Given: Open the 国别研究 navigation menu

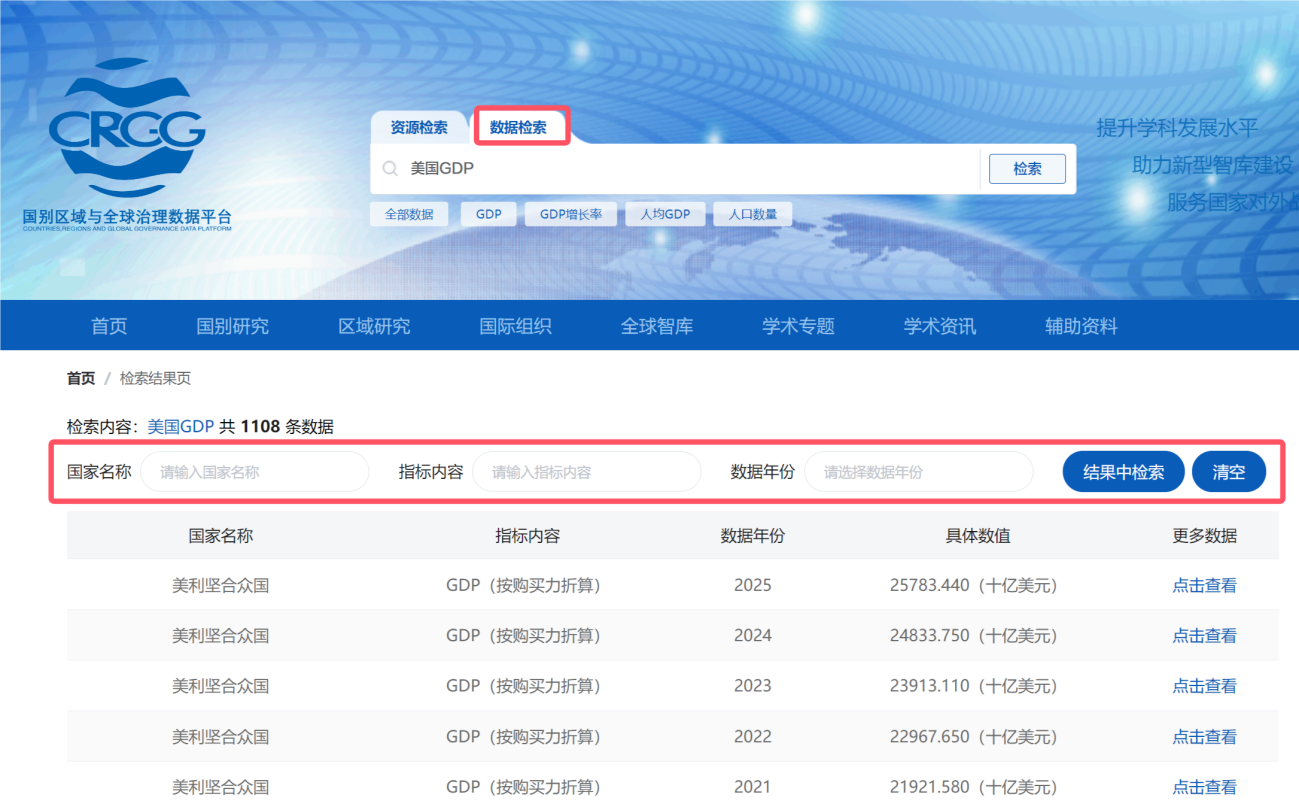Looking at the screenshot, I should [232, 326].
